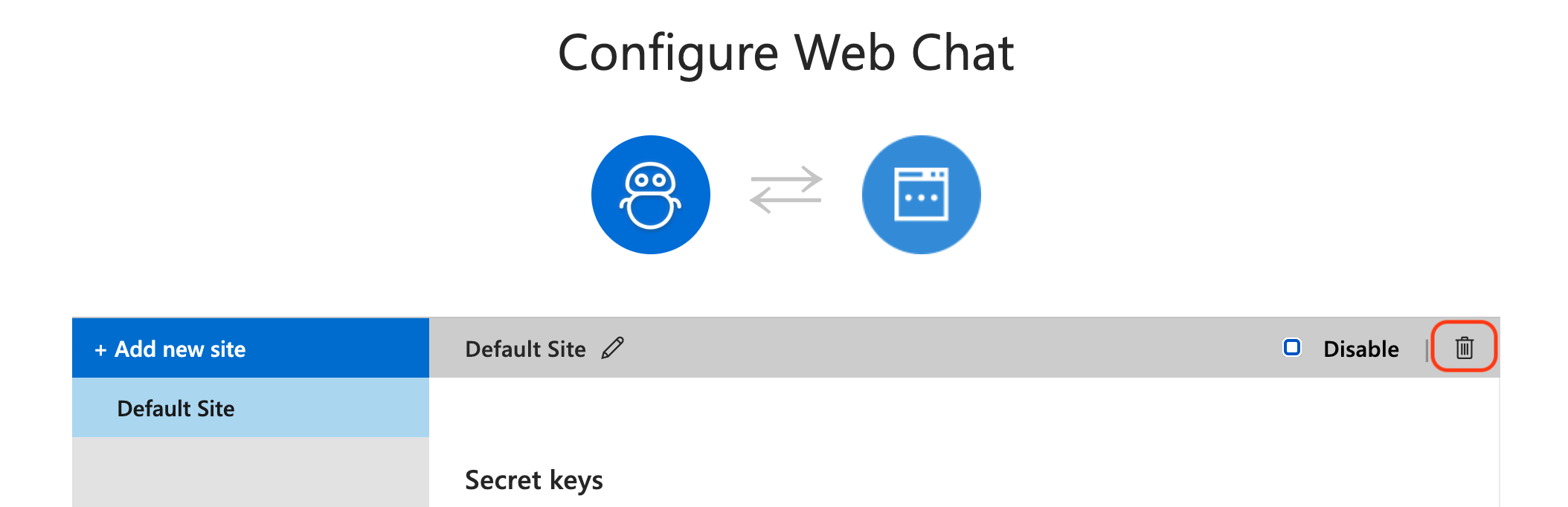Click the exchange arrows between bot and web icons

click(x=785, y=192)
